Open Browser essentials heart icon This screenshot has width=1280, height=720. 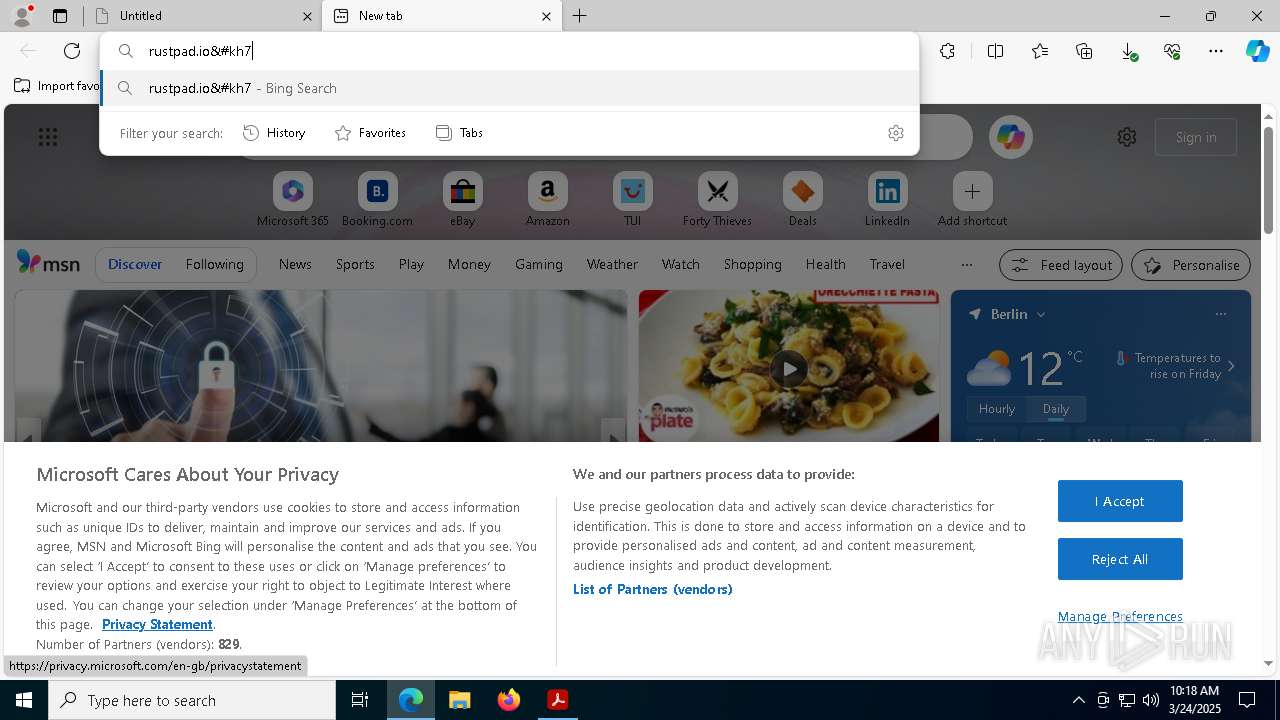tap(1172, 51)
